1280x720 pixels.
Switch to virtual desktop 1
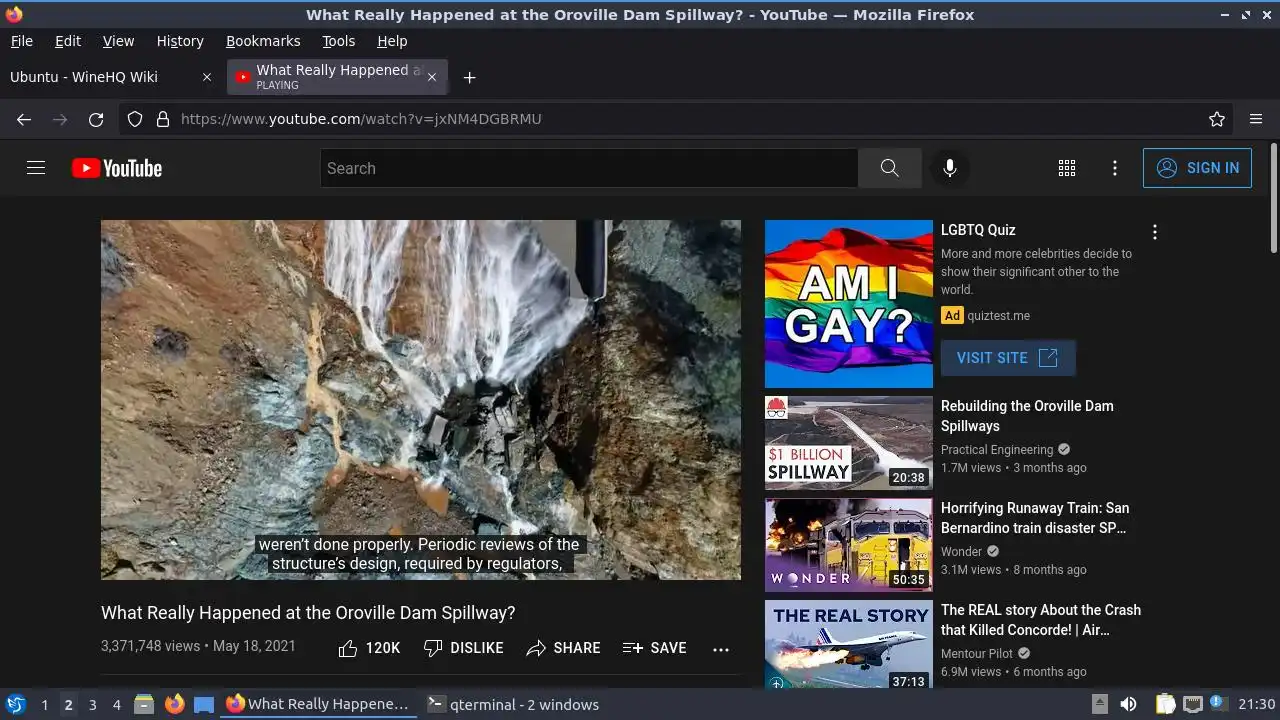pyautogui.click(x=44, y=704)
